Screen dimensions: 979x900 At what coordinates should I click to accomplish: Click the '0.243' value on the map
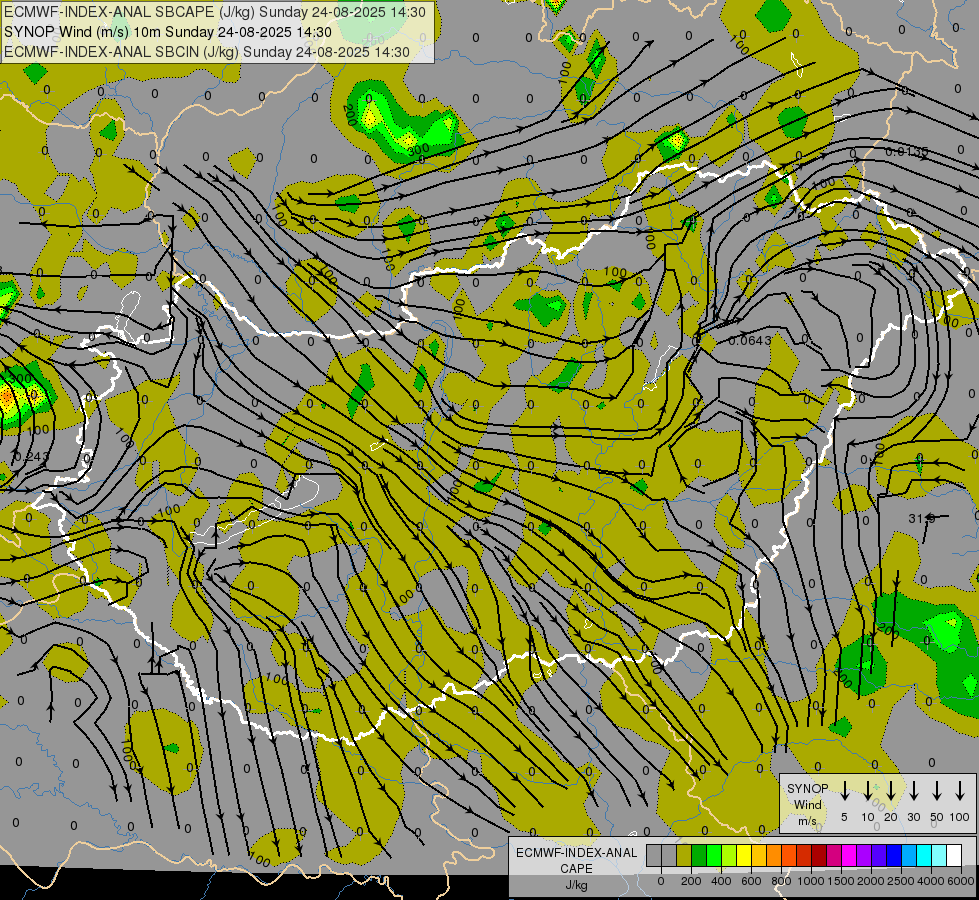click(30, 457)
